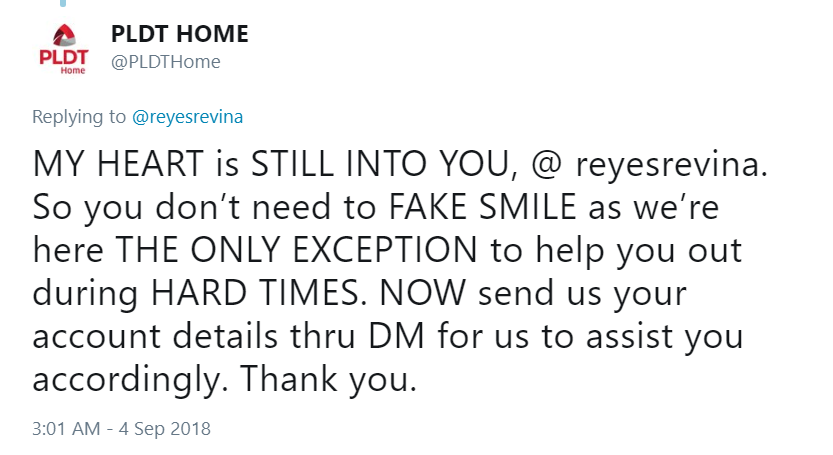
Task: Open the @reyesrevina reply-to link
Action: 187,116
